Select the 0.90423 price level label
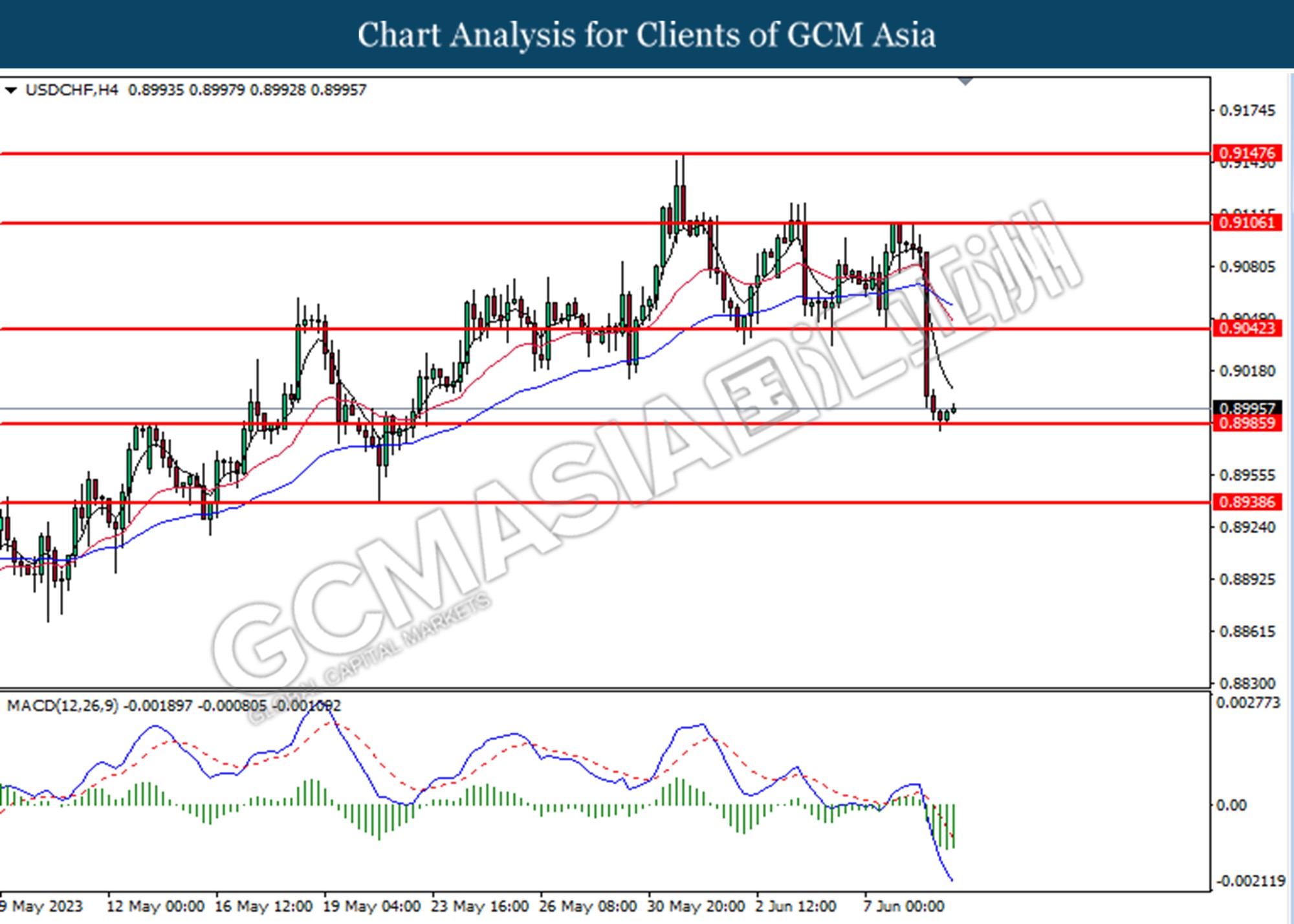This screenshot has width=1294, height=924. tap(1247, 328)
